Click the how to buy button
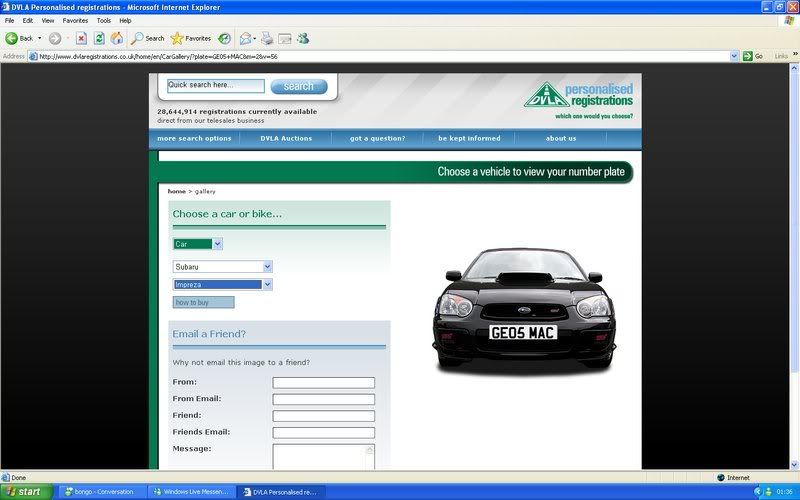 [204, 303]
